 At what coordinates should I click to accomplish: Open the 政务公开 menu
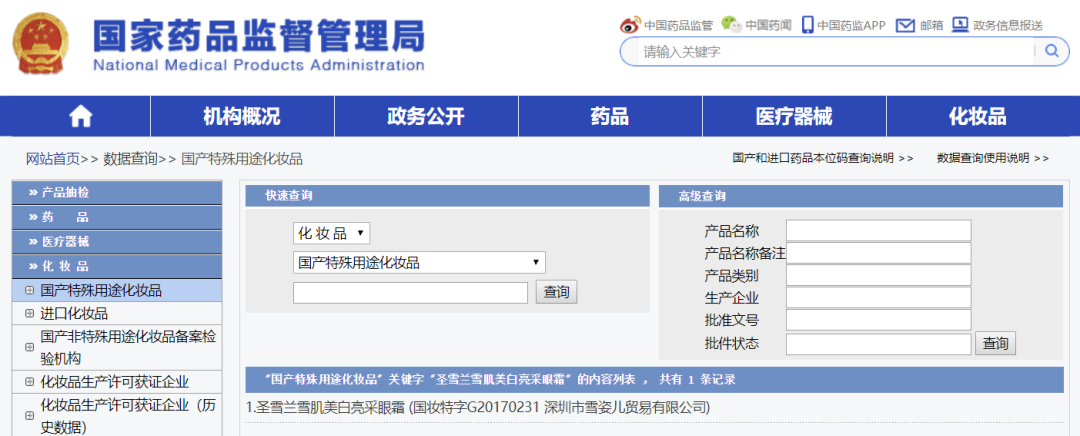point(426,116)
